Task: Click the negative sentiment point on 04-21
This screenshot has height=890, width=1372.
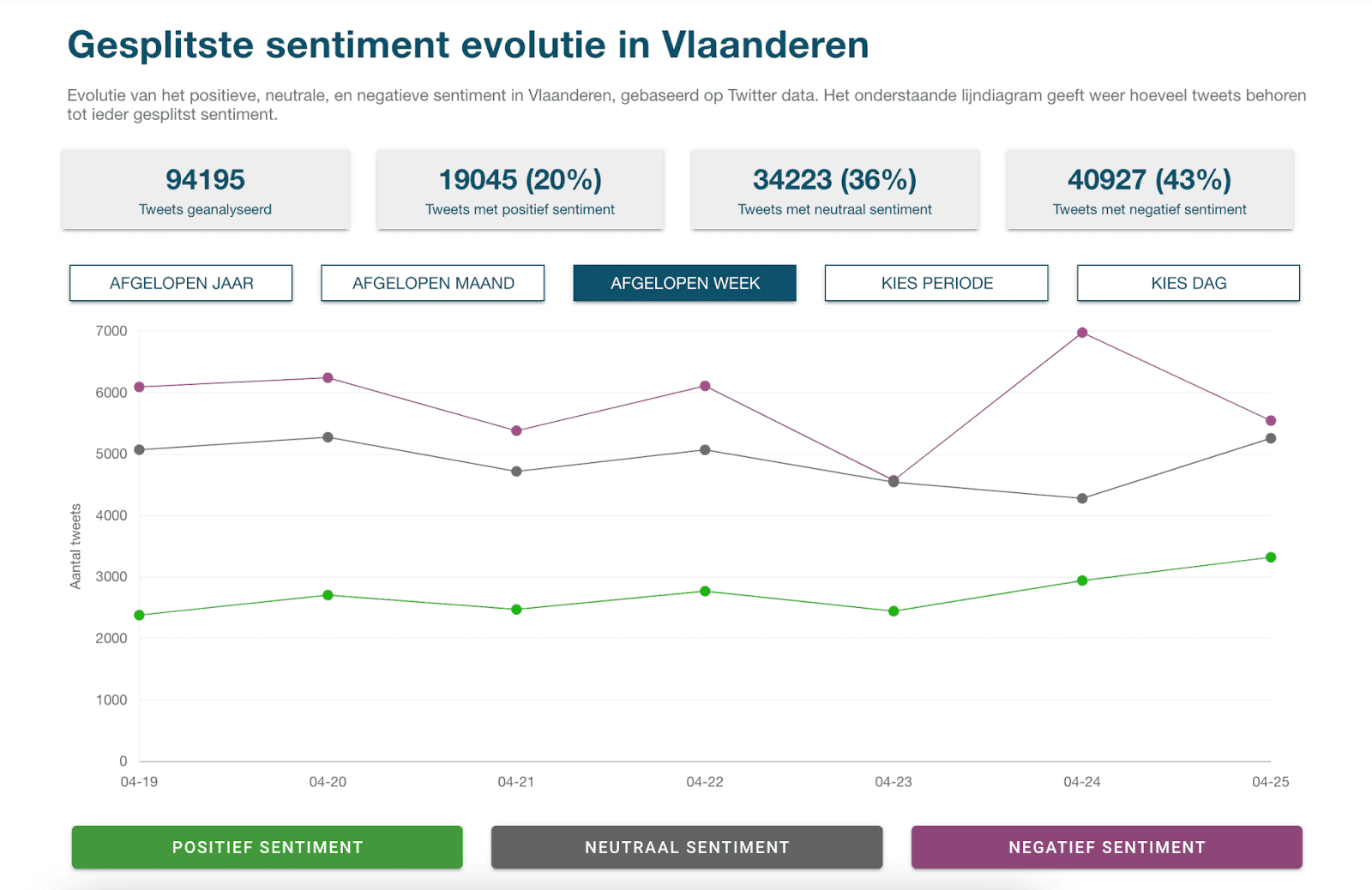Action: [516, 430]
